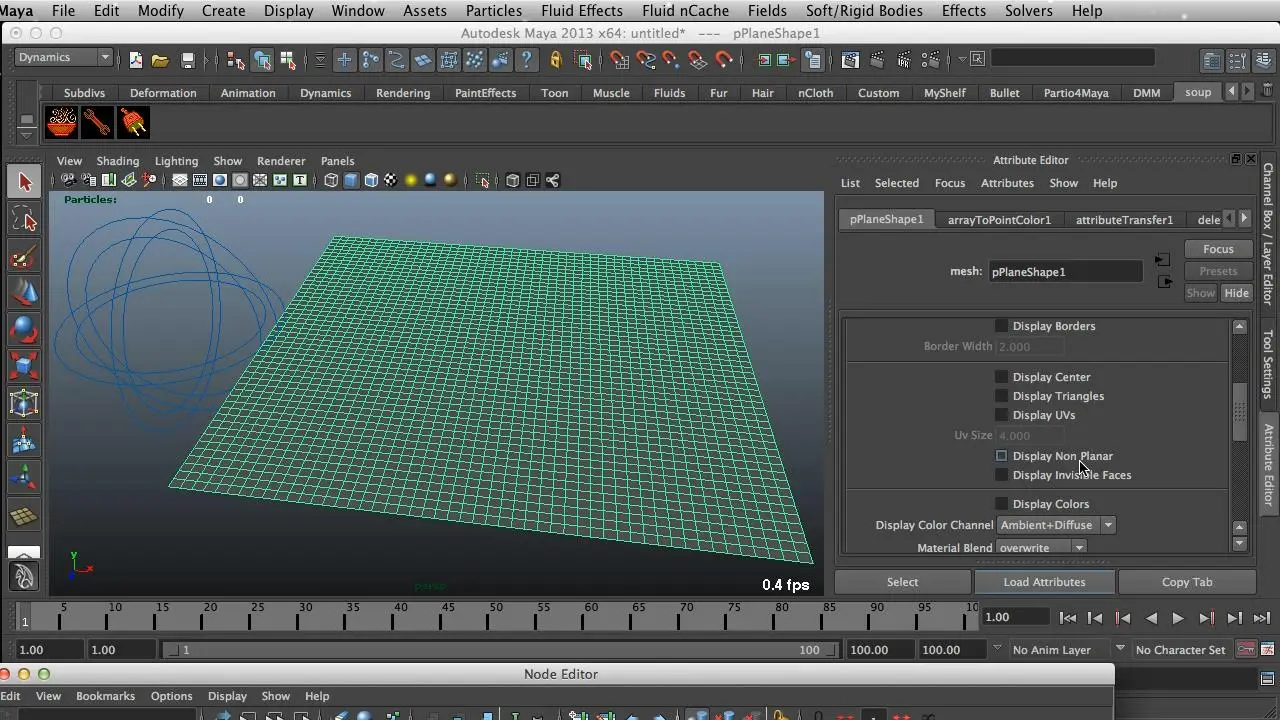Switch to the arrayToPointColor1 tab
Image resolution: width=1280 pixels, height=720 pixels.
pos(998,220)
